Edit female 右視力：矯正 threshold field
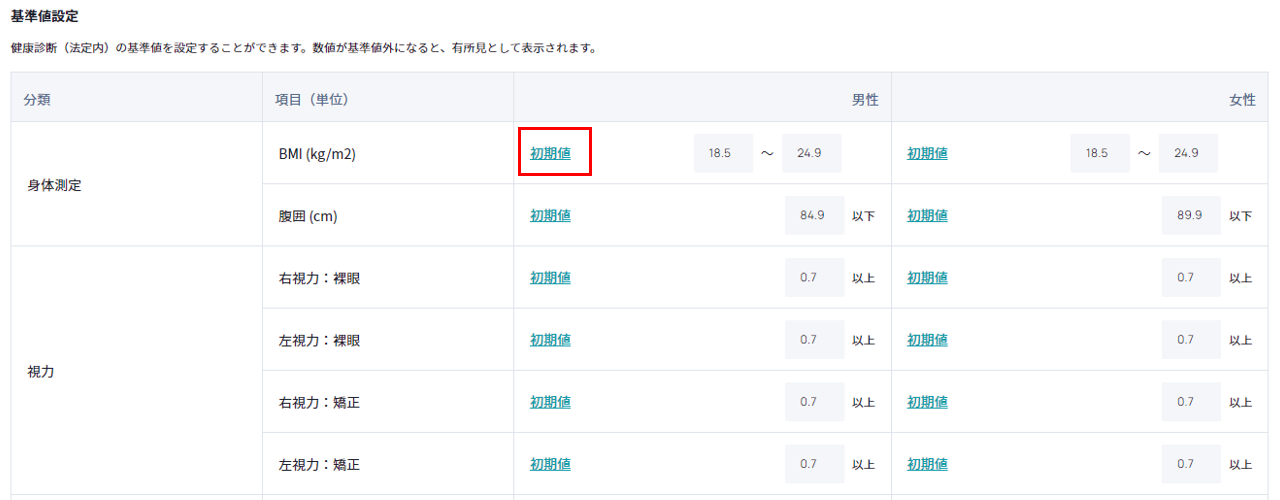1280x500 pixels. pyautogui.click(x=1192, y=402)
